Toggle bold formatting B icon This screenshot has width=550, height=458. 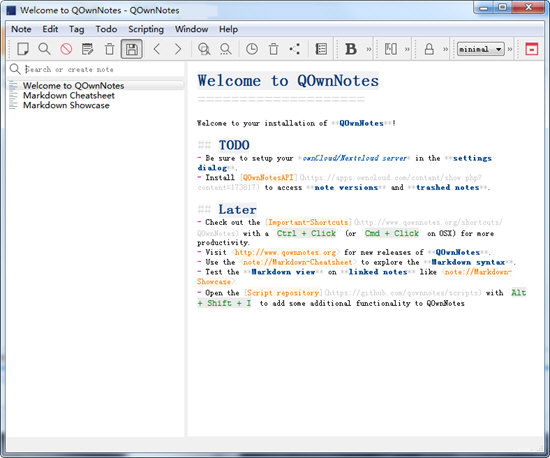point(351,49)
